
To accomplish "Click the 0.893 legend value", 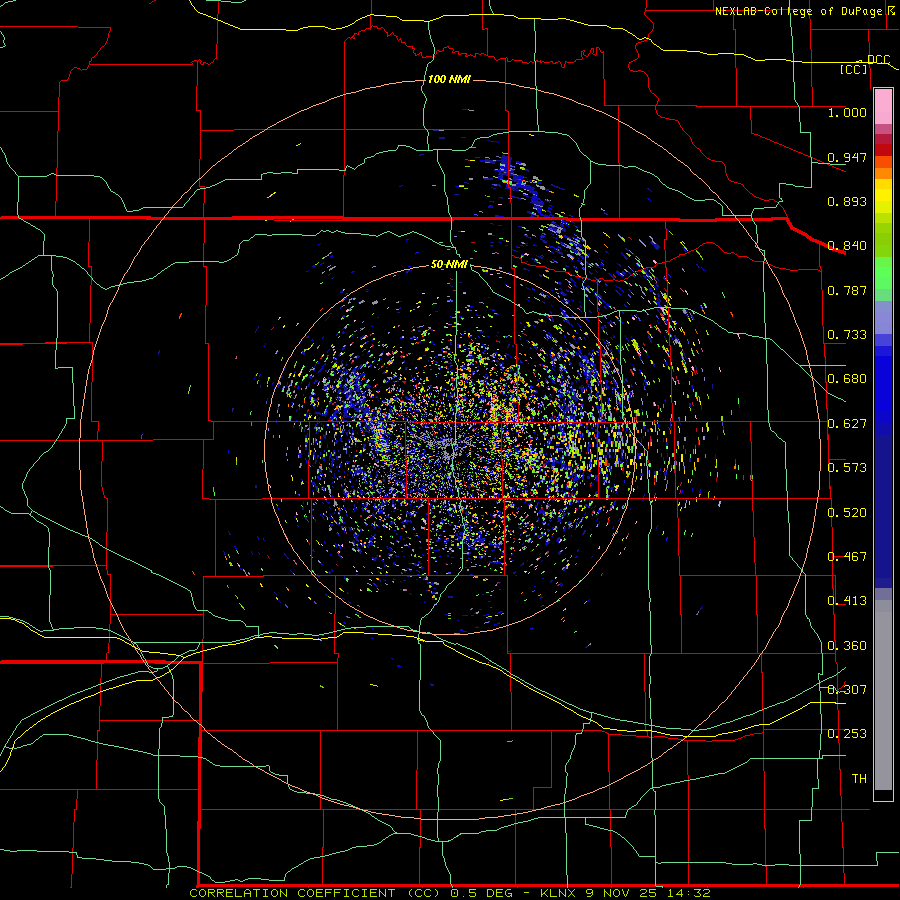I will pyautogui.click(x=847, y=201).
